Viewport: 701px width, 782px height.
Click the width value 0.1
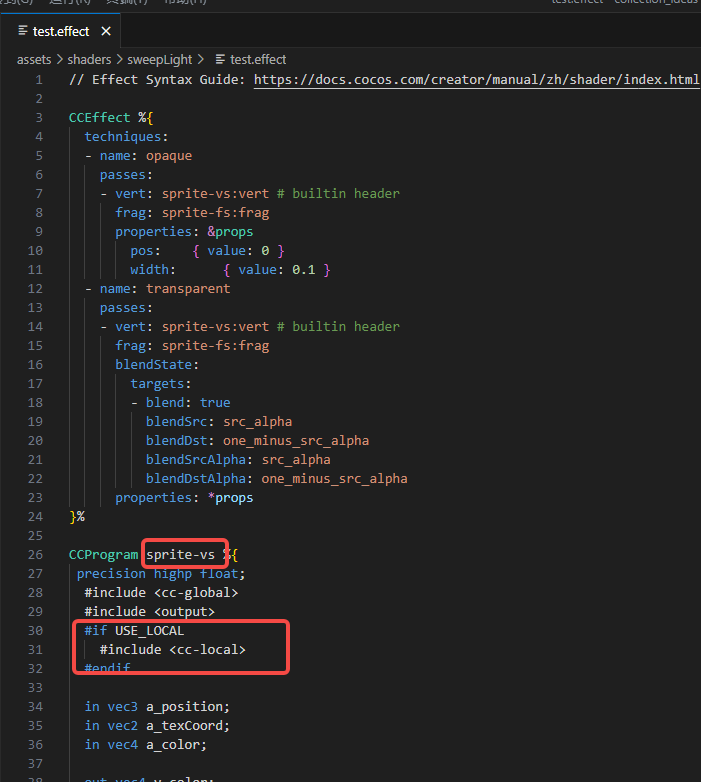pyautogui.click(x=304, y=270)
